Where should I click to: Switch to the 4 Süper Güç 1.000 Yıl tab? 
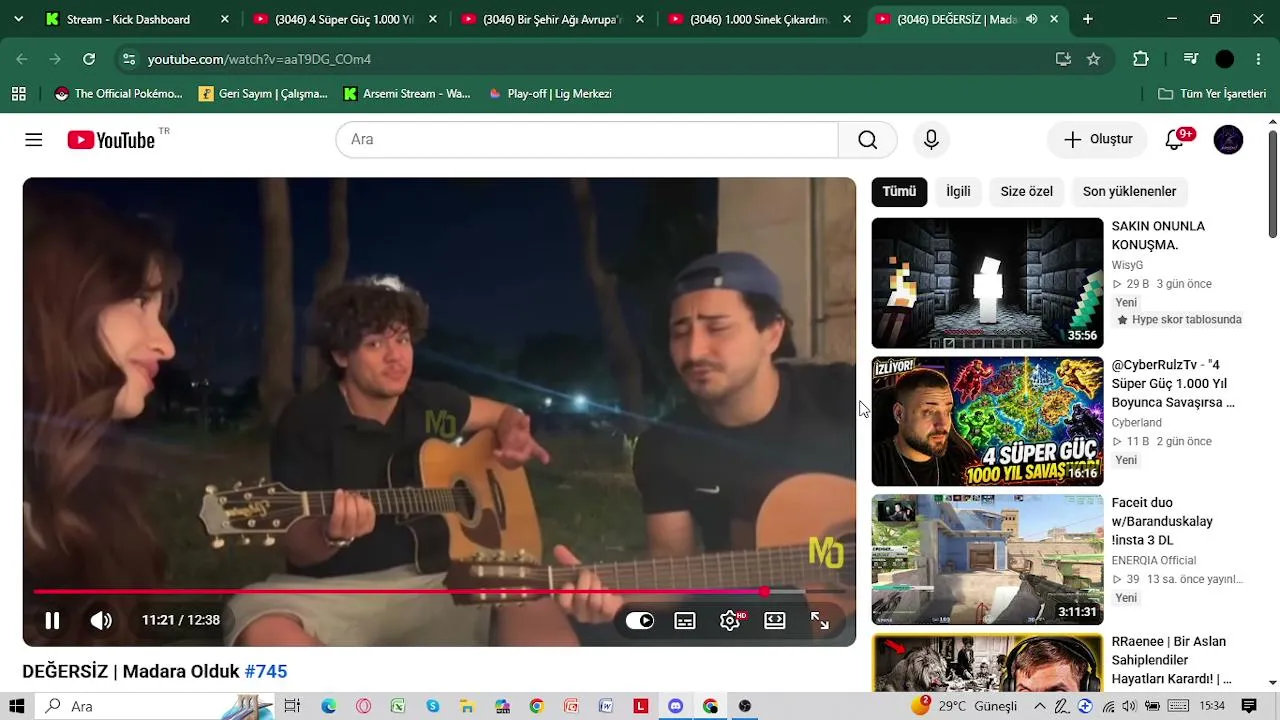344,19
